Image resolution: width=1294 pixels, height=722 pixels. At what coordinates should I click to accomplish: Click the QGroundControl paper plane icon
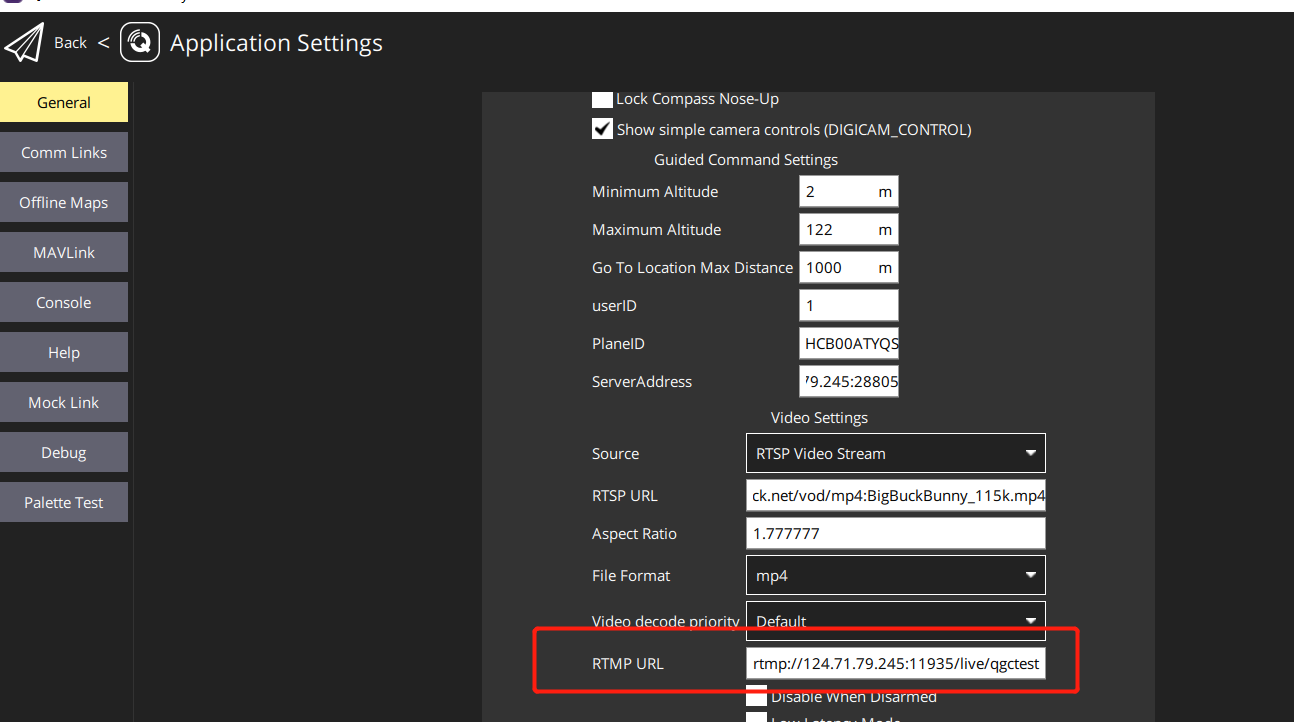pos(24,42)
